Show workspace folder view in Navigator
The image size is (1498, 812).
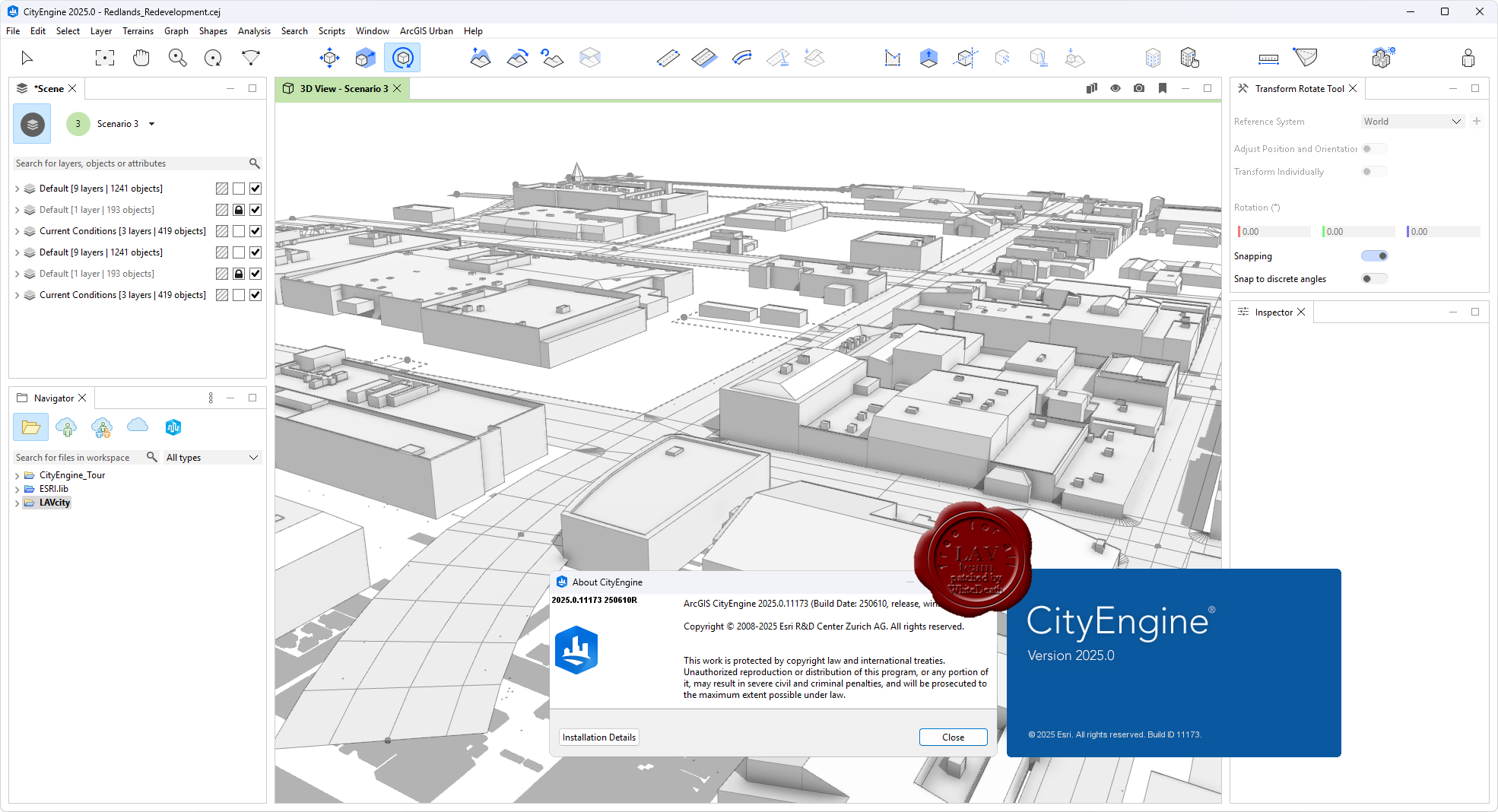tap(30, 427)
